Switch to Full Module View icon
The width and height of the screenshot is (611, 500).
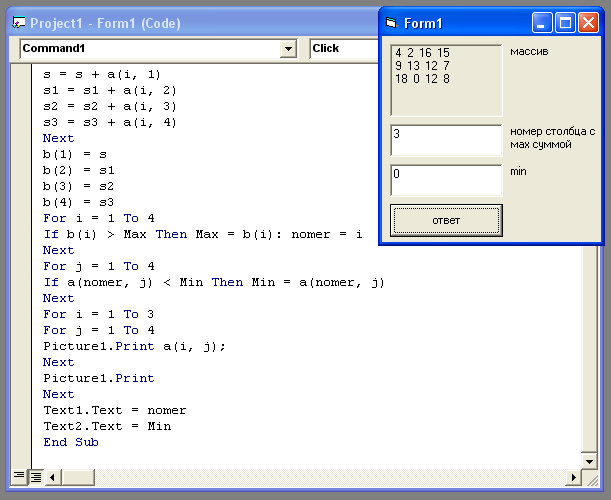tap(36, 476)
